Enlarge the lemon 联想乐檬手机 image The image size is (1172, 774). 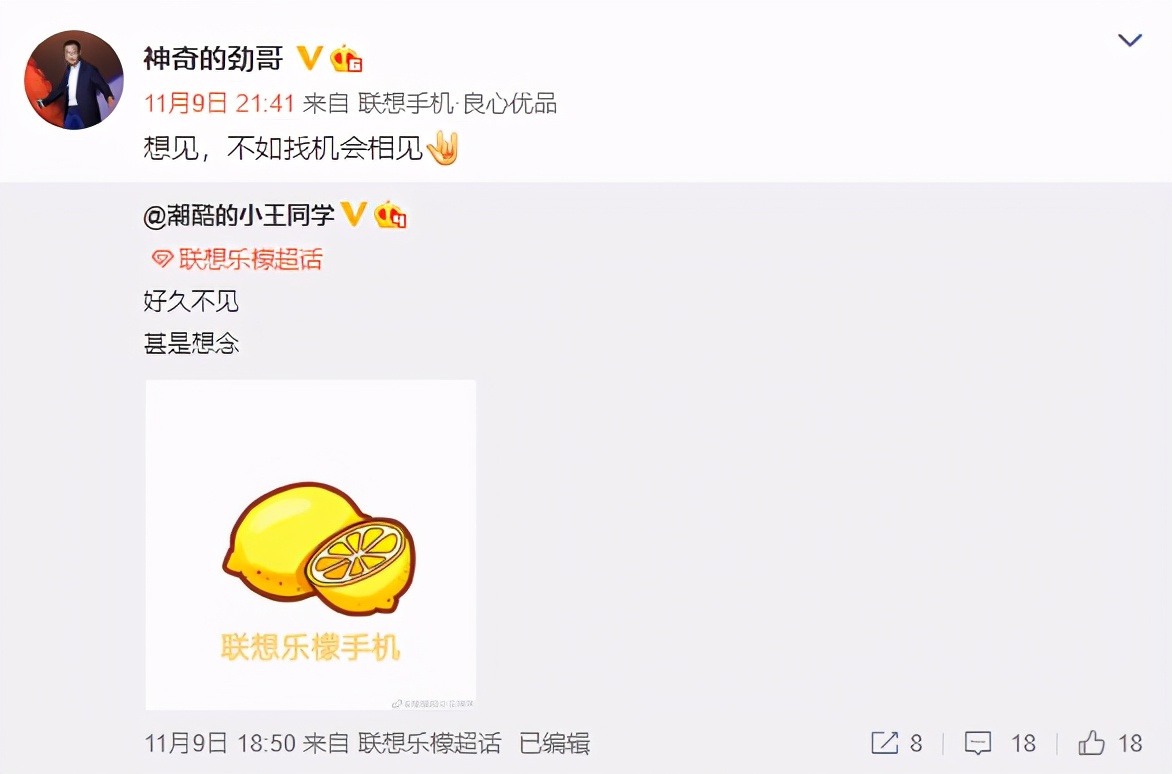[310, 545]
